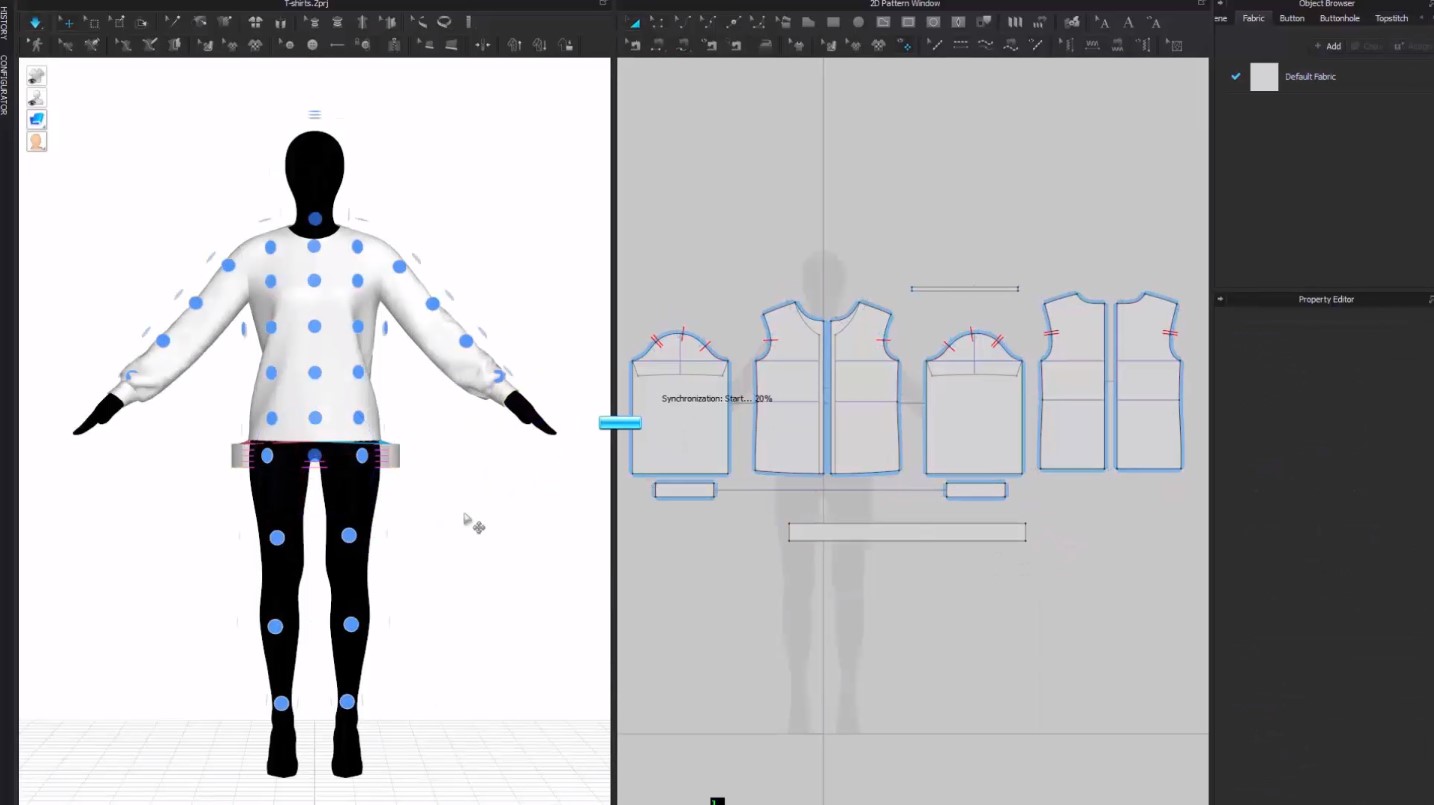Select the Select Mesh box tool
This screenshot has width=1434, height=805.
tap(92, 22)
